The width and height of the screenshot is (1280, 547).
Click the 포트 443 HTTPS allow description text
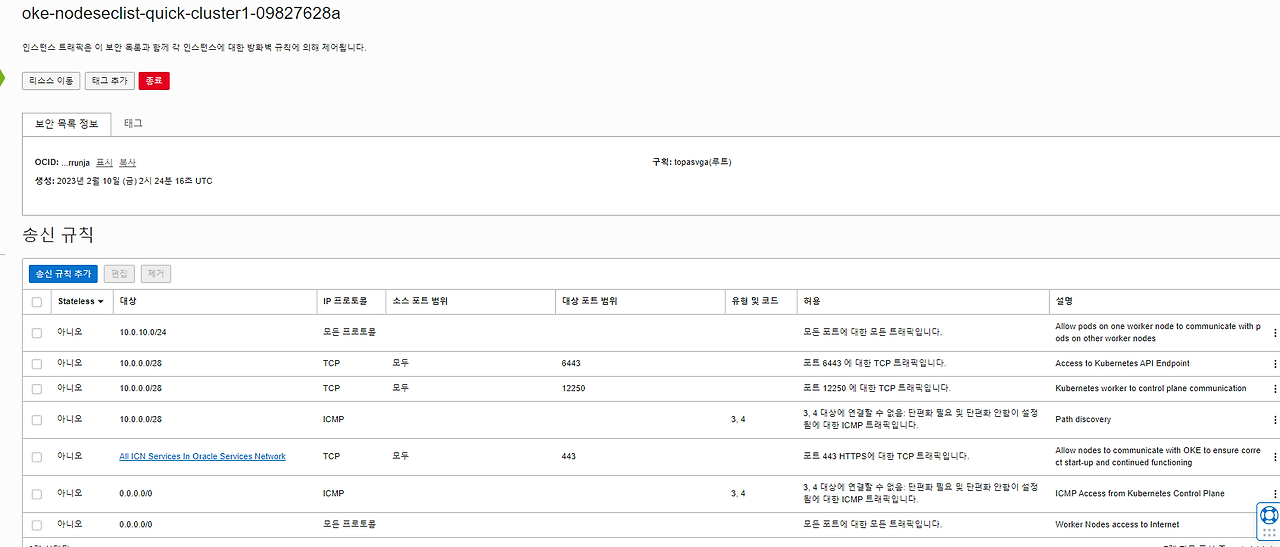[886, 457]
